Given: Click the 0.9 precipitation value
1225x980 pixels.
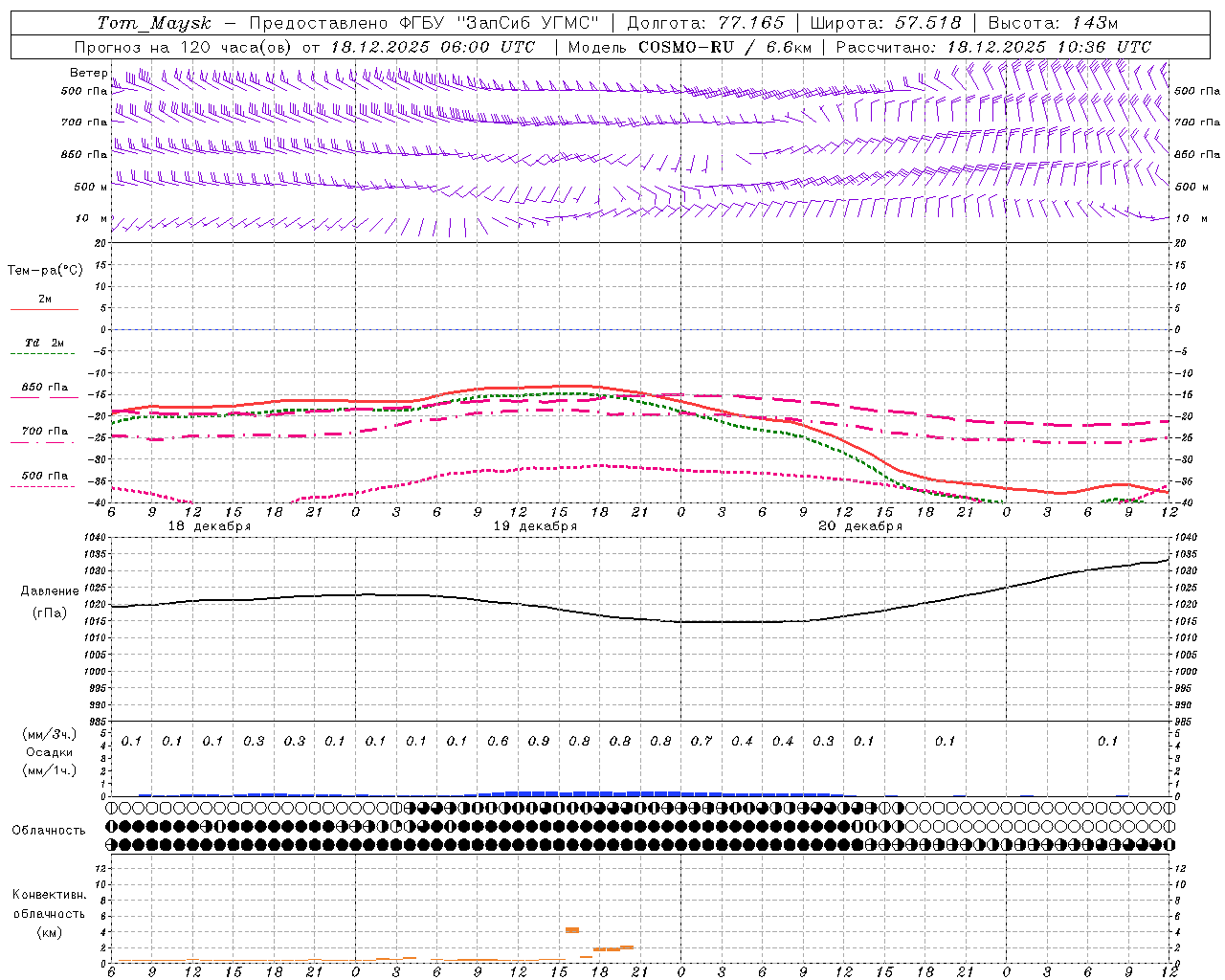Looking at the screenshot, I should 539,741.
